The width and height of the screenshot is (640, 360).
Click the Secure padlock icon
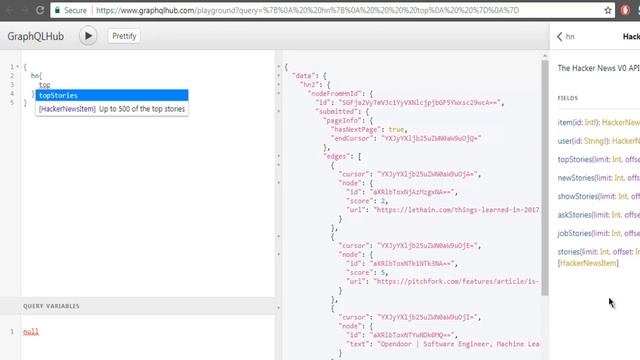[x=58, y=10]
